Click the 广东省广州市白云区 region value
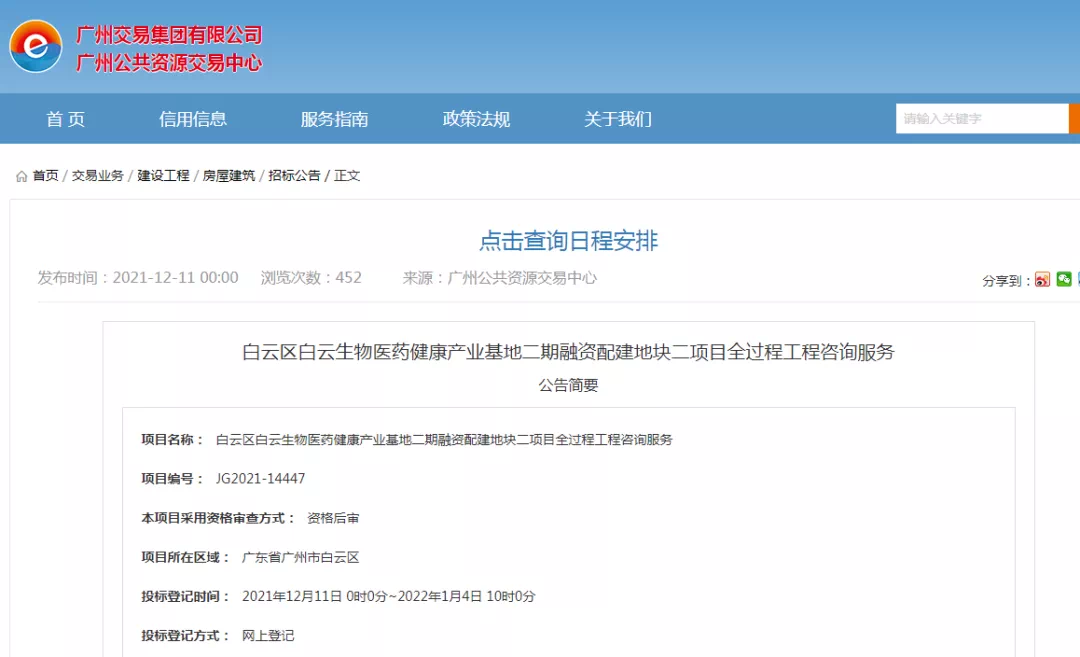 point(300,557)
